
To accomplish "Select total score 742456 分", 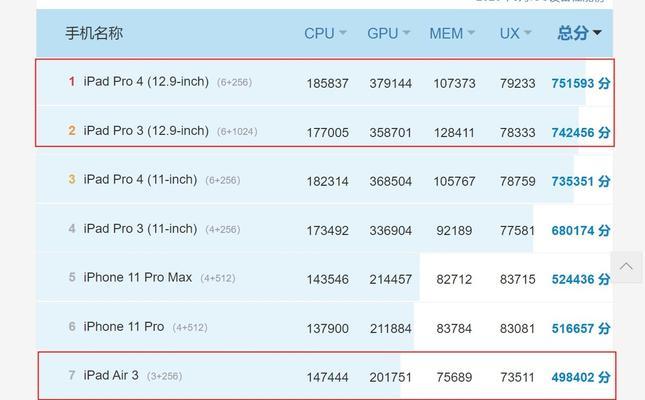I will click(x=581, y=133).
